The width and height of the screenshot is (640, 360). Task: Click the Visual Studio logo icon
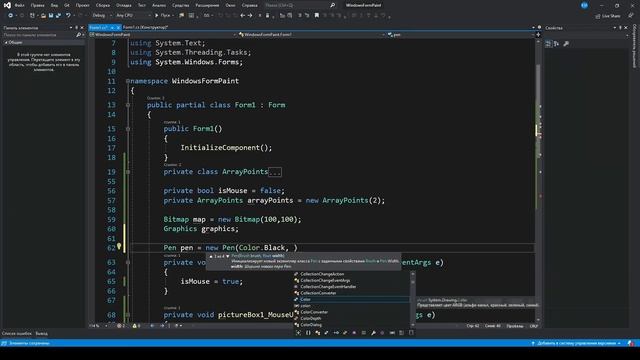(x=7, y=5)
